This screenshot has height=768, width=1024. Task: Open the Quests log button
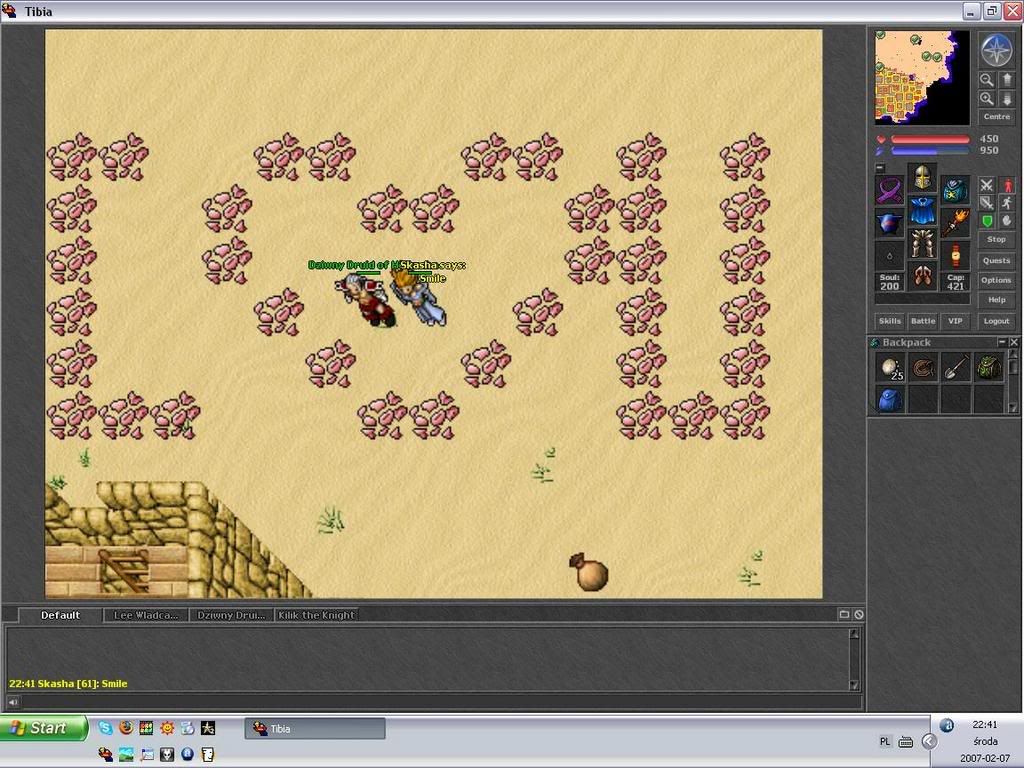996,261
